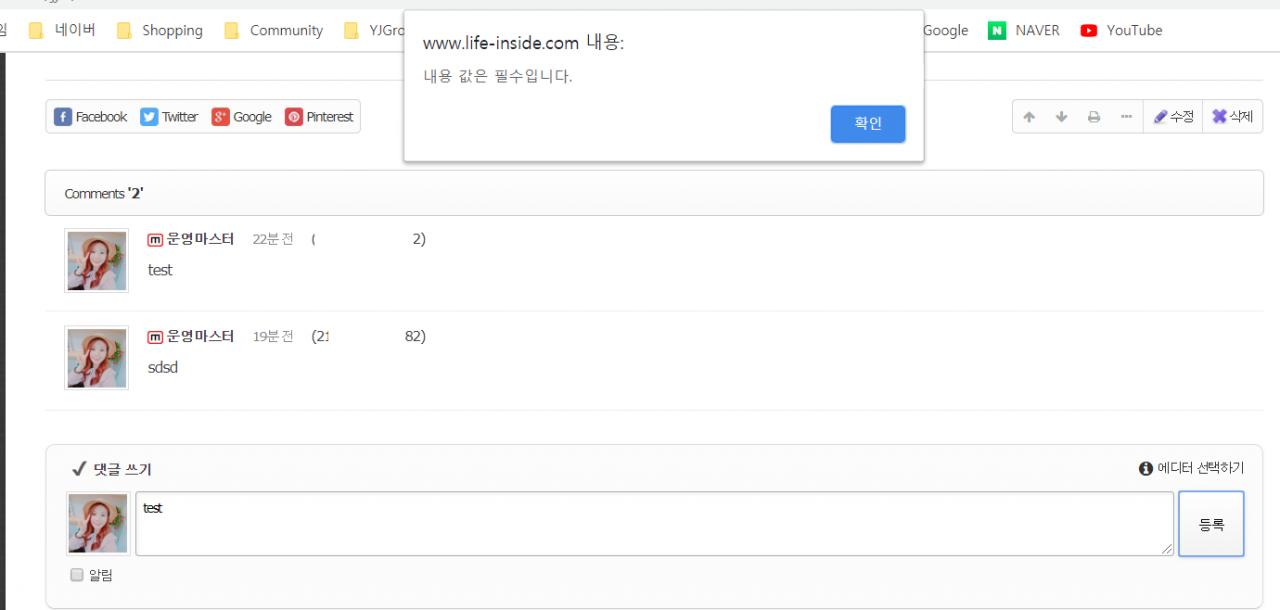
Task: Share the post via Facebook button
Action: point(92,117)
